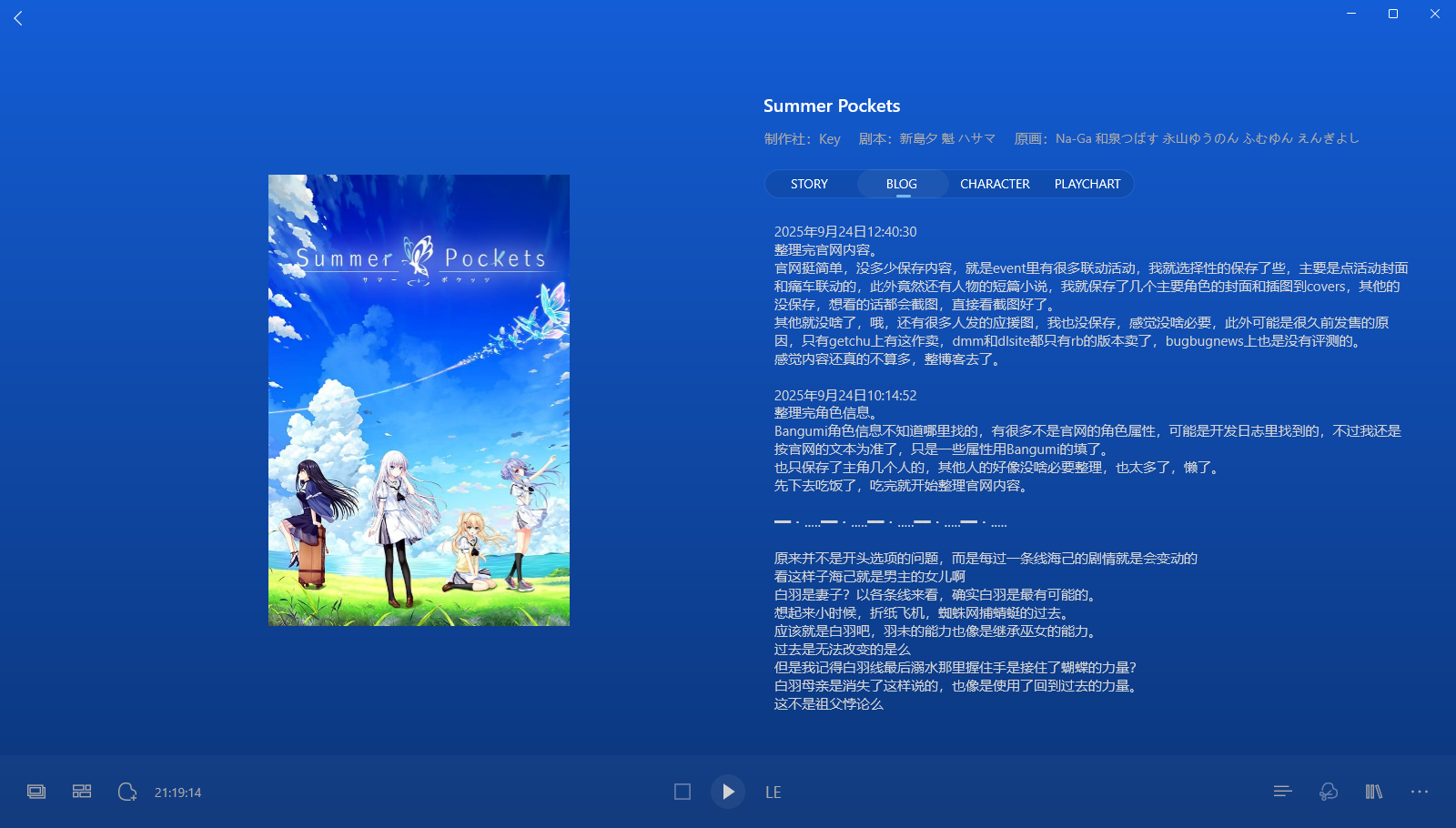Click the line 这不是祖父悖论么

(828, 704)
